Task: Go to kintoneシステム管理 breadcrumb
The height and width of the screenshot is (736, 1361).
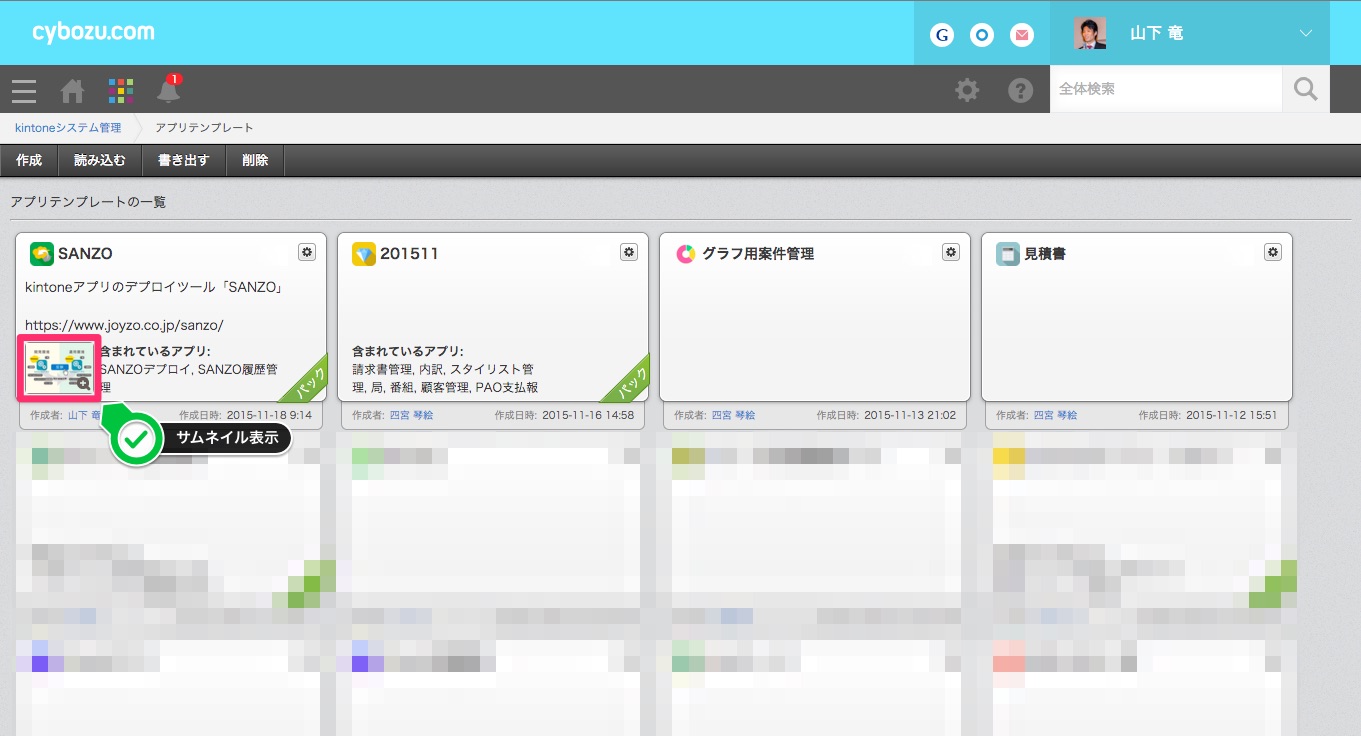Action: pos(68,128)
